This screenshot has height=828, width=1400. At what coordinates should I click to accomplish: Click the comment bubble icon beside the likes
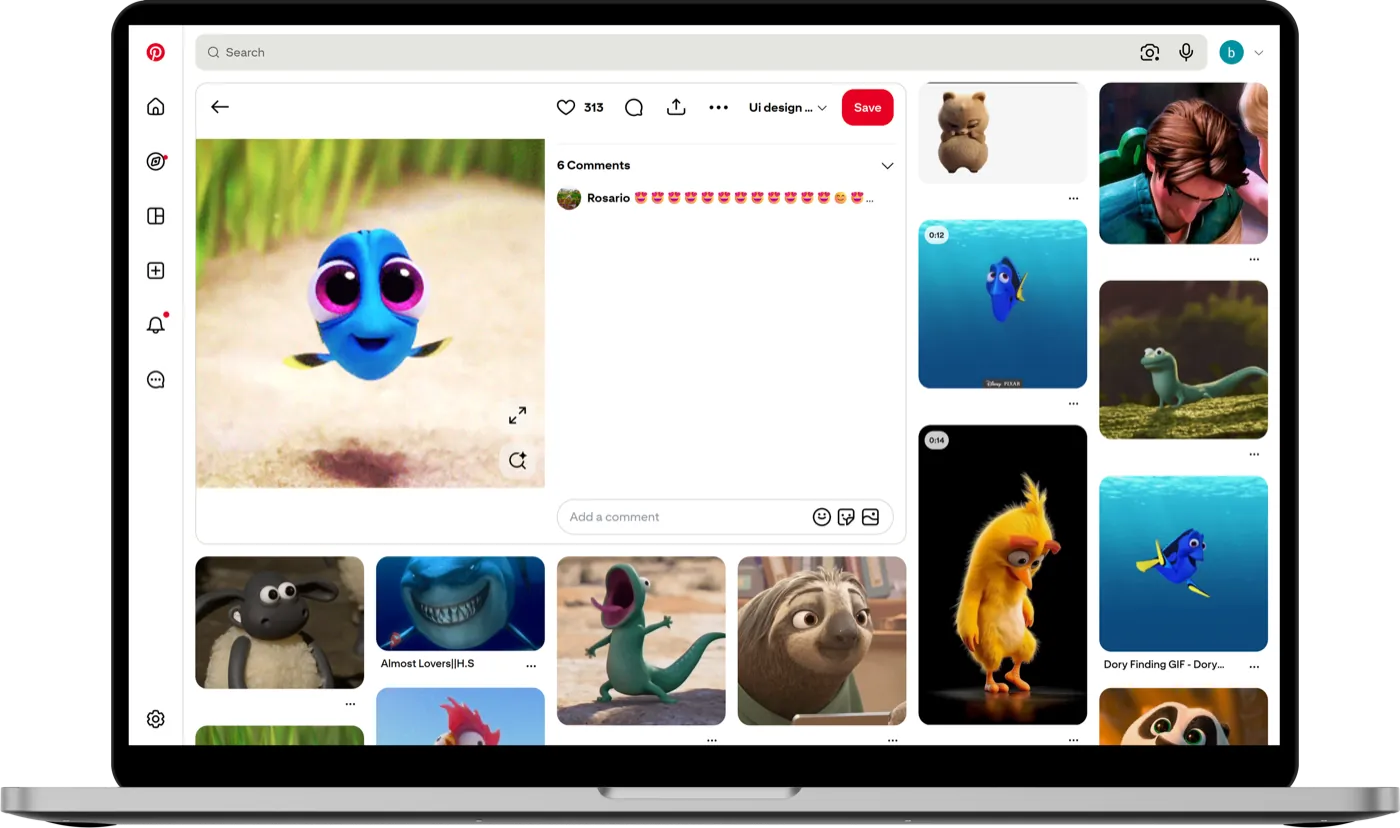(634, 107)
